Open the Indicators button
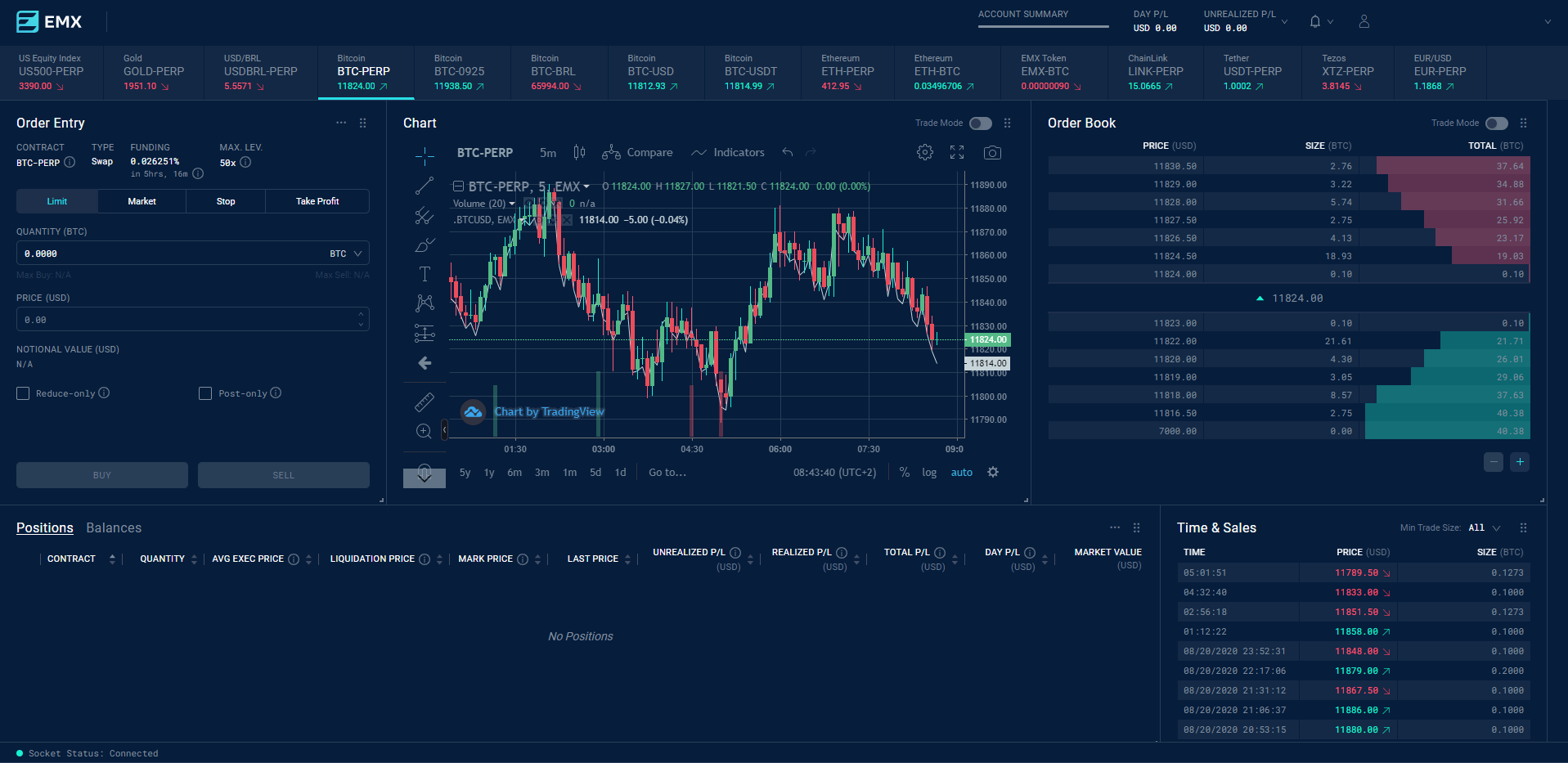Image resolution: width=1568 pixels, height=763 pixels. (728, 152)
